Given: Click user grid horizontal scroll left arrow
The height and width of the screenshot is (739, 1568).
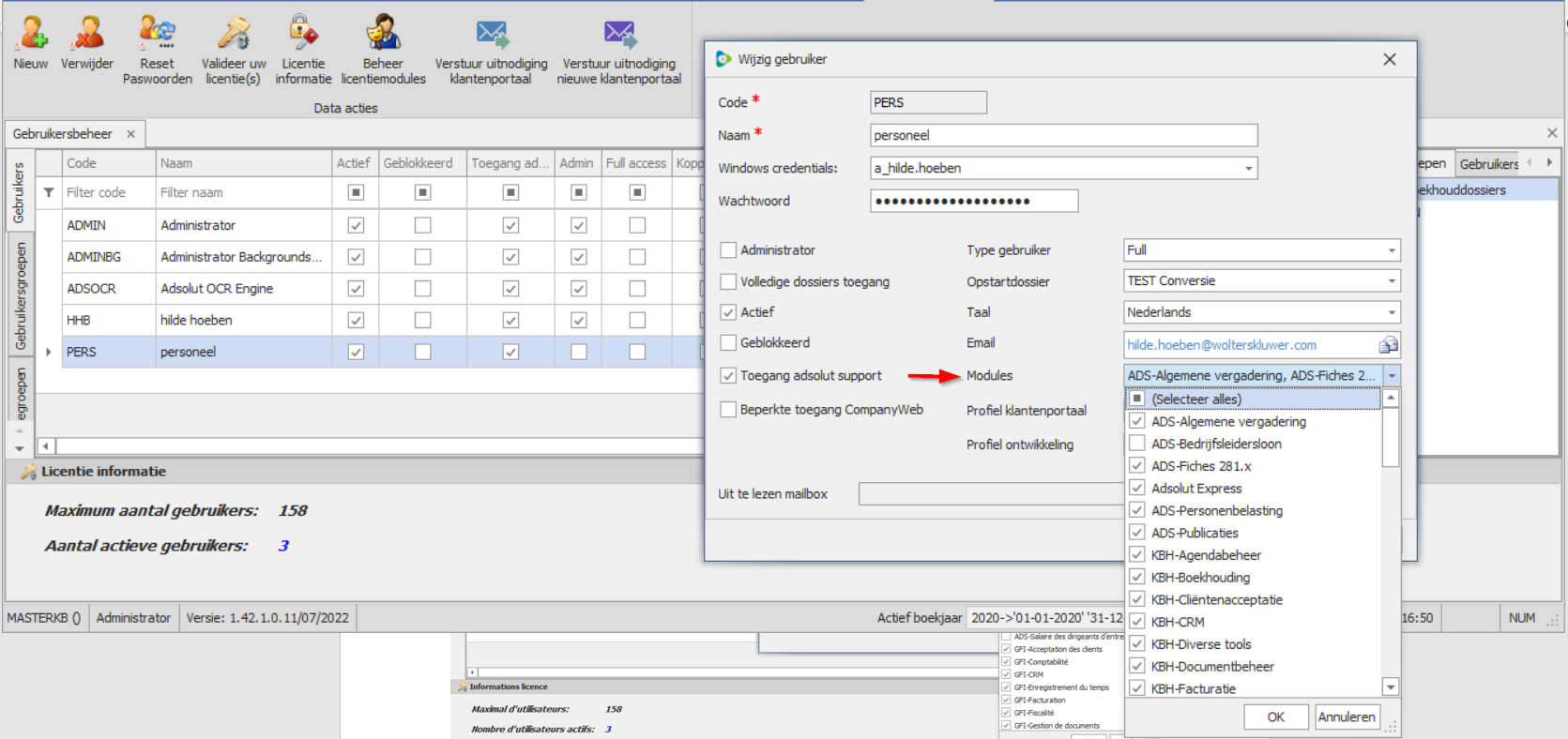Looking at the screenshot, I should pos(46,446).
